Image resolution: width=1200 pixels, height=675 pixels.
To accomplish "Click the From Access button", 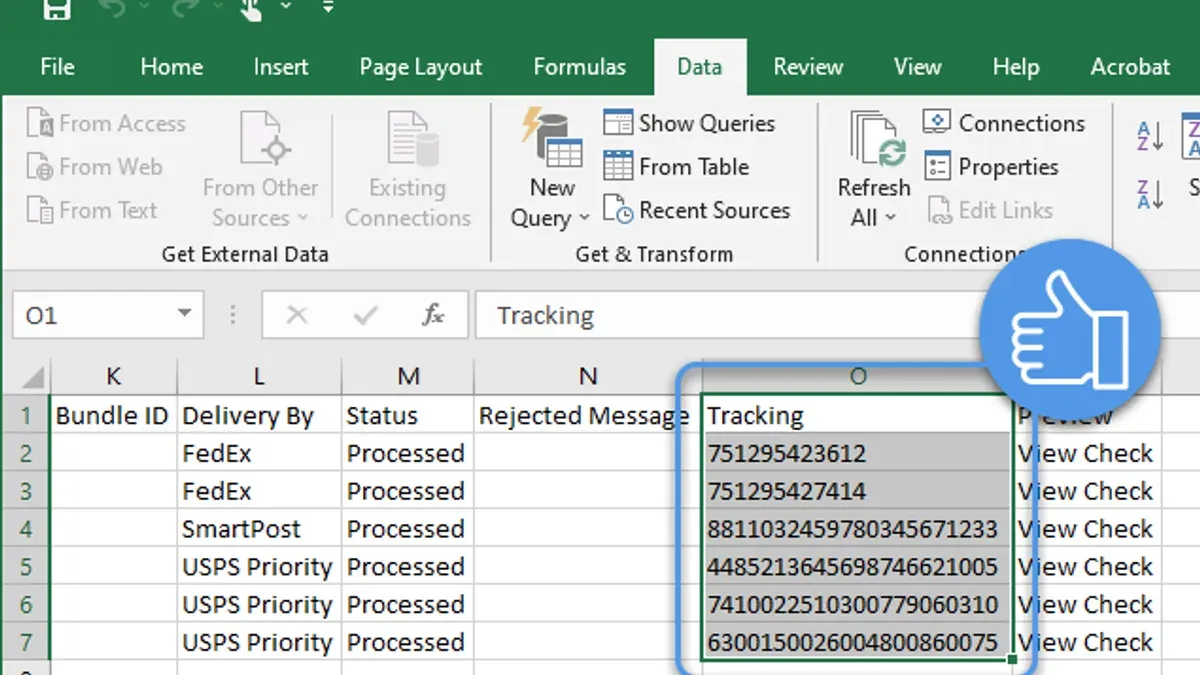I will click(x=106, y=124).
